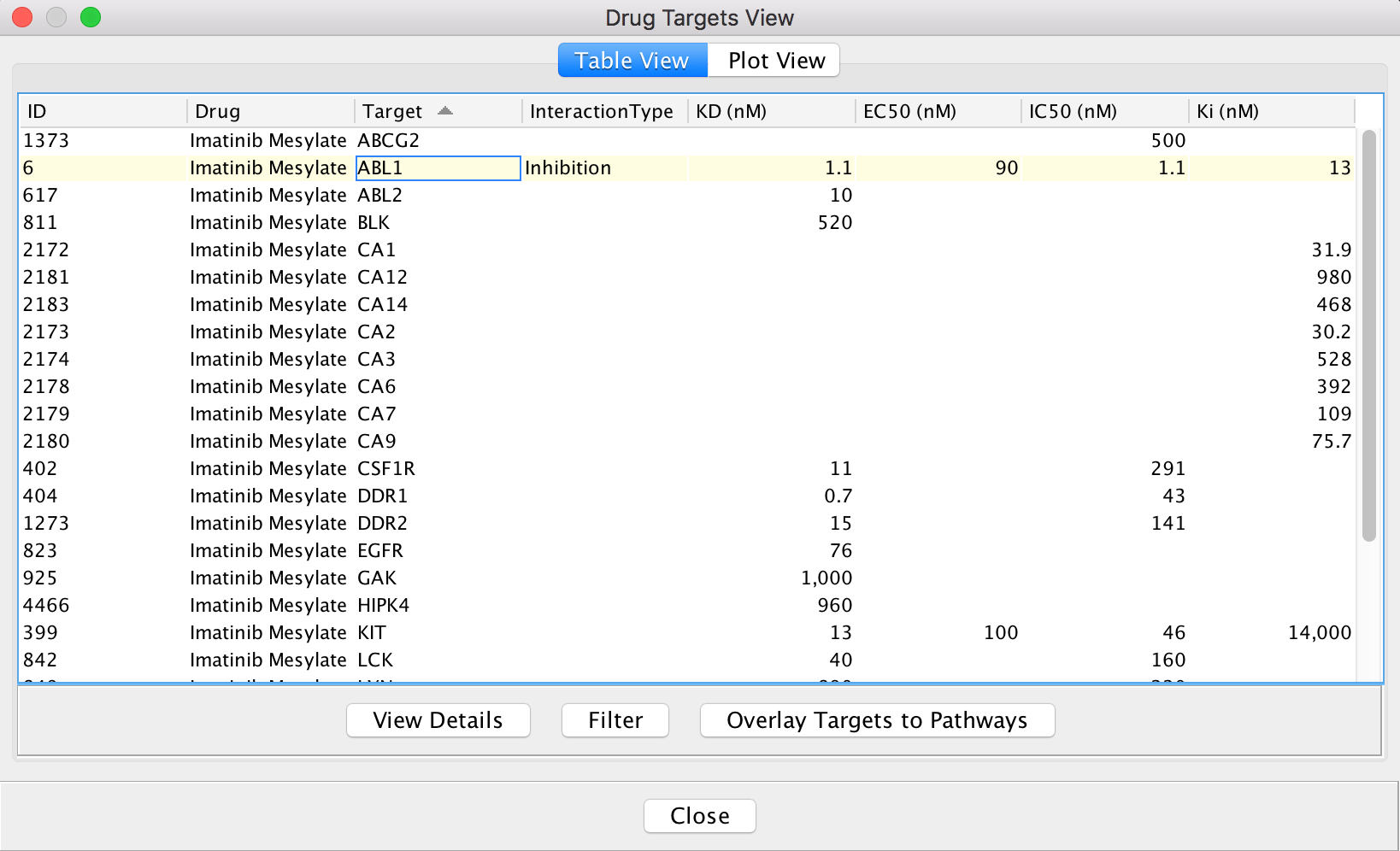This screenshot has height=851, width=1400.
Task: Sort by the ID column header
Action: pyautogui.click(x=103, y=111)
